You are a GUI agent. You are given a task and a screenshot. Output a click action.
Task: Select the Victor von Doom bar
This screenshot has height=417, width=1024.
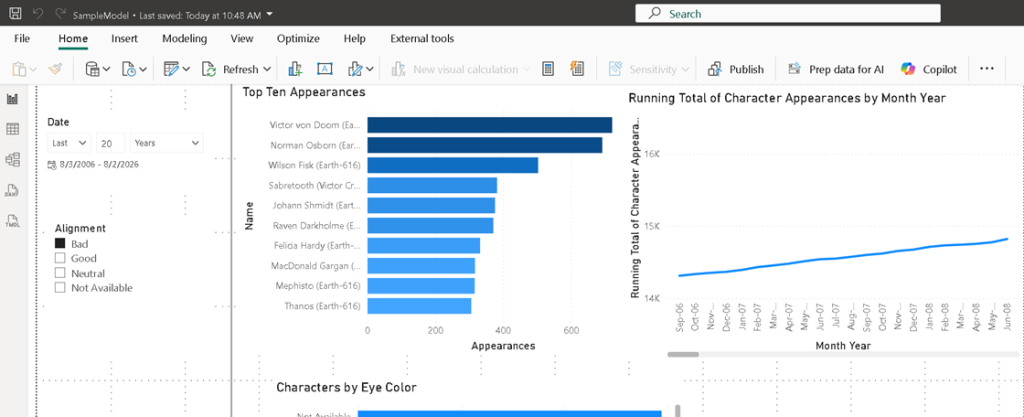tap(490, 125)
